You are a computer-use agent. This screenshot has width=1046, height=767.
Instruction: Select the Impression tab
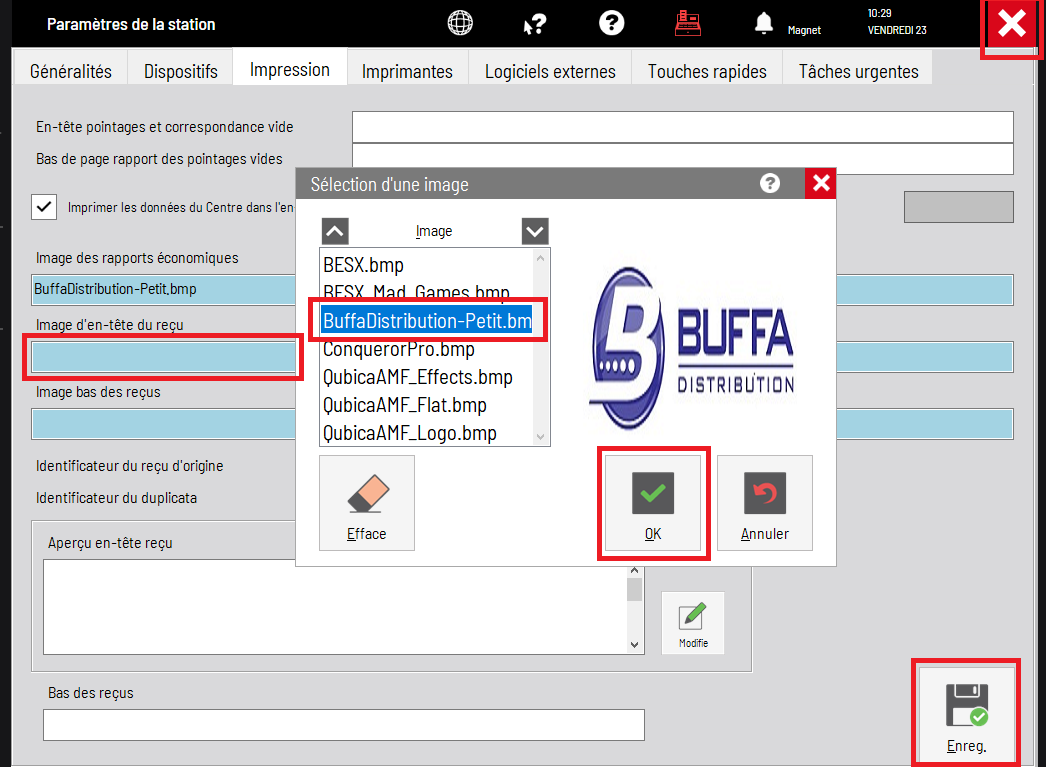point(290,69)
